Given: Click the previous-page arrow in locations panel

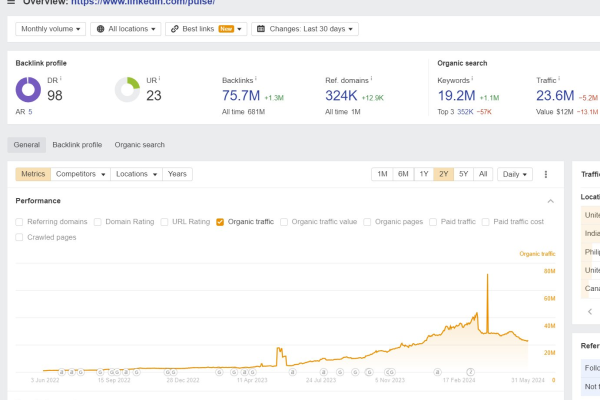Looking at the screenshot, I should (590, 312).
